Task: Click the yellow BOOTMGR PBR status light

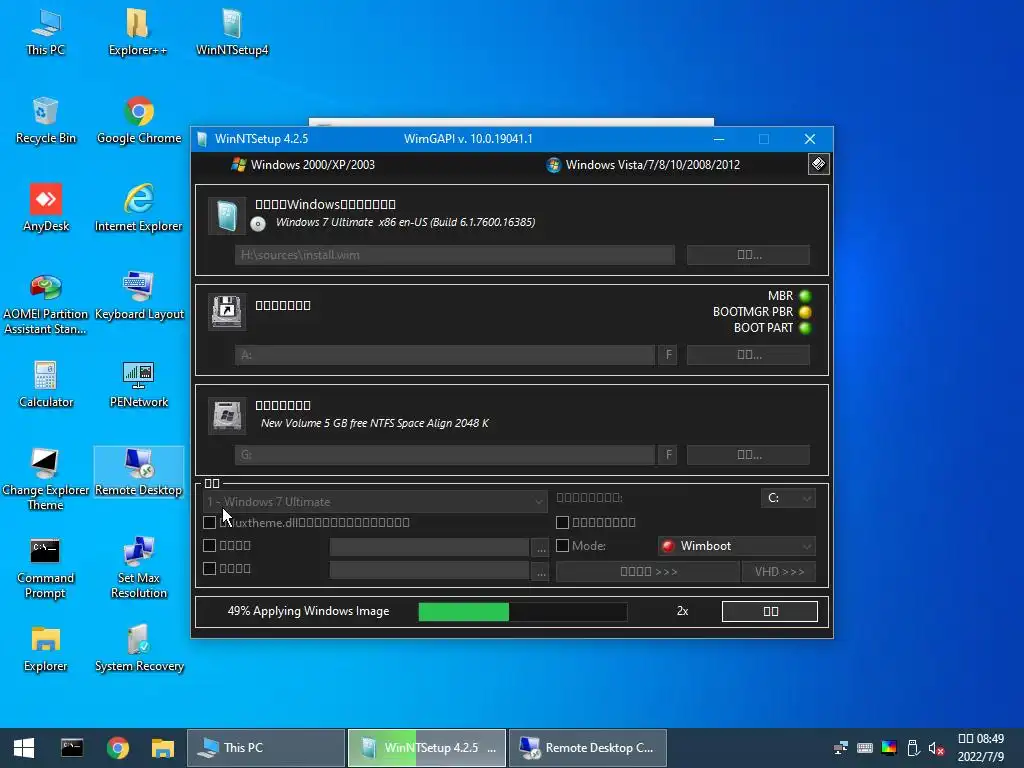Action: (805, 312)
